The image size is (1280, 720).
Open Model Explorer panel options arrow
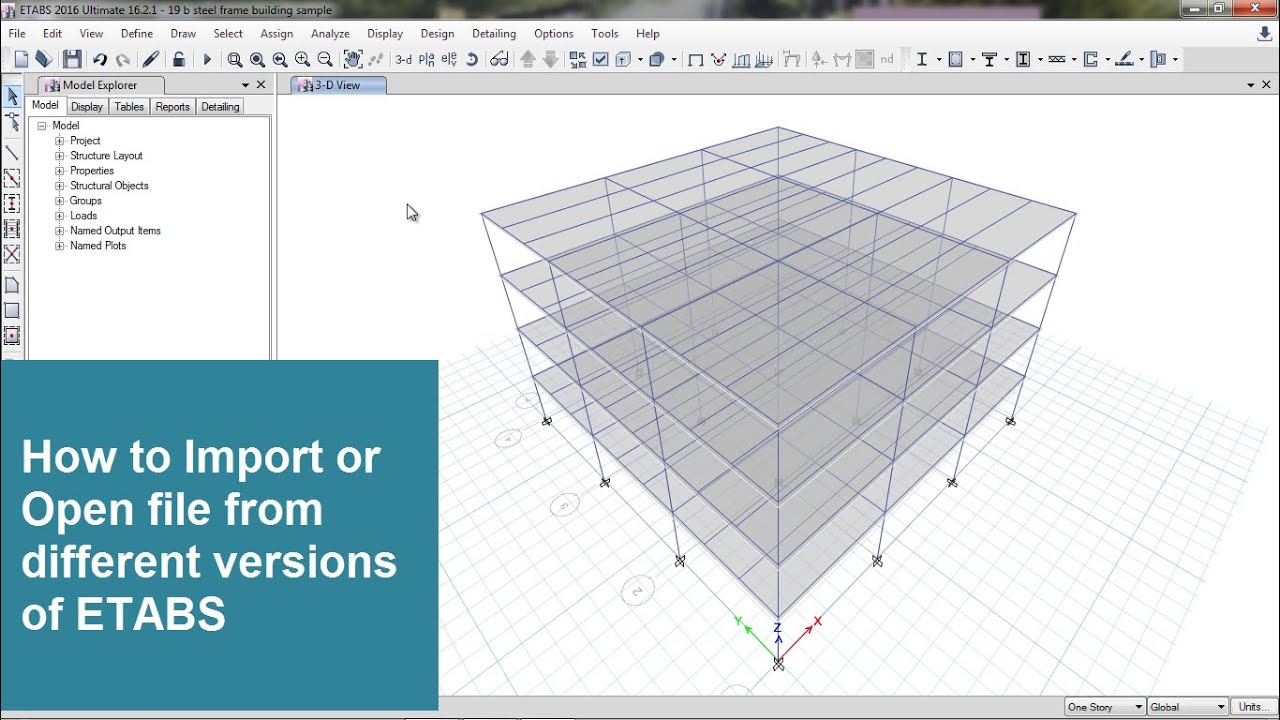tap(245, 85)
